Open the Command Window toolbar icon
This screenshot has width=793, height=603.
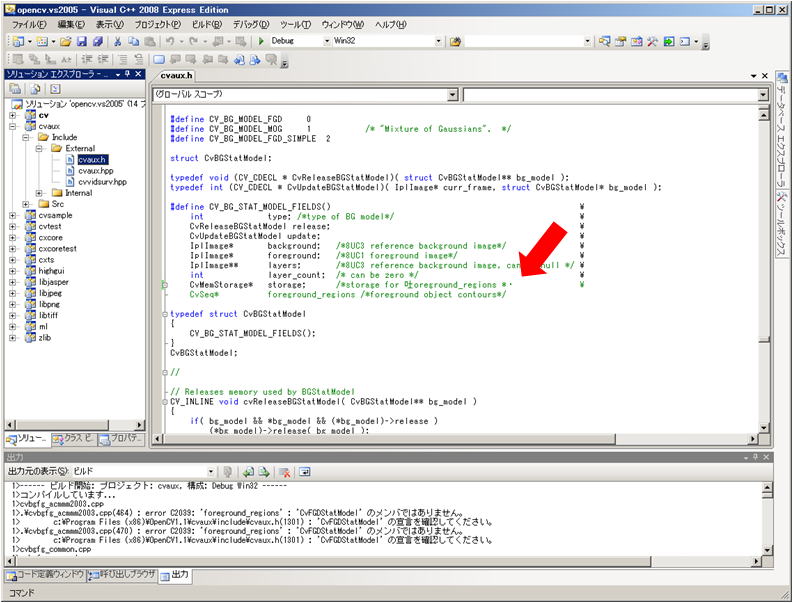(x=685, y=41)
